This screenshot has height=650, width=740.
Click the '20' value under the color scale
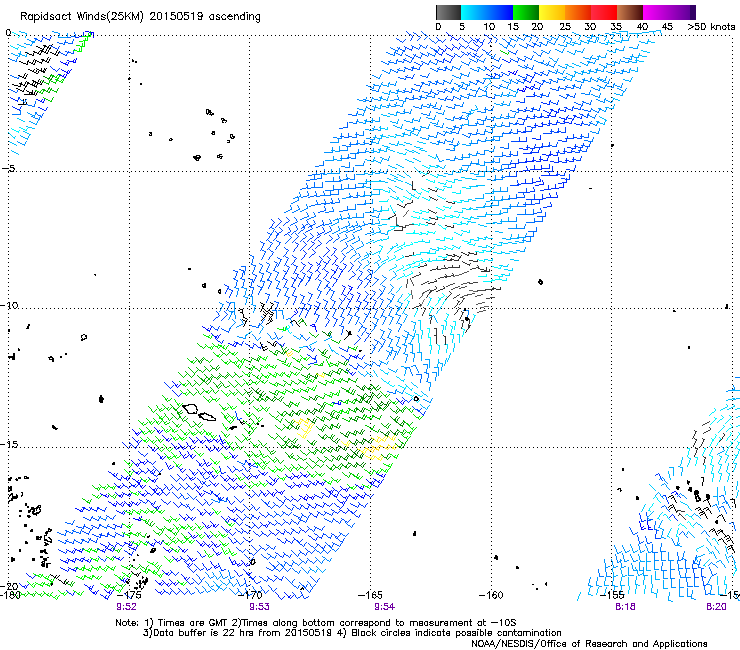tap(537, 26)
